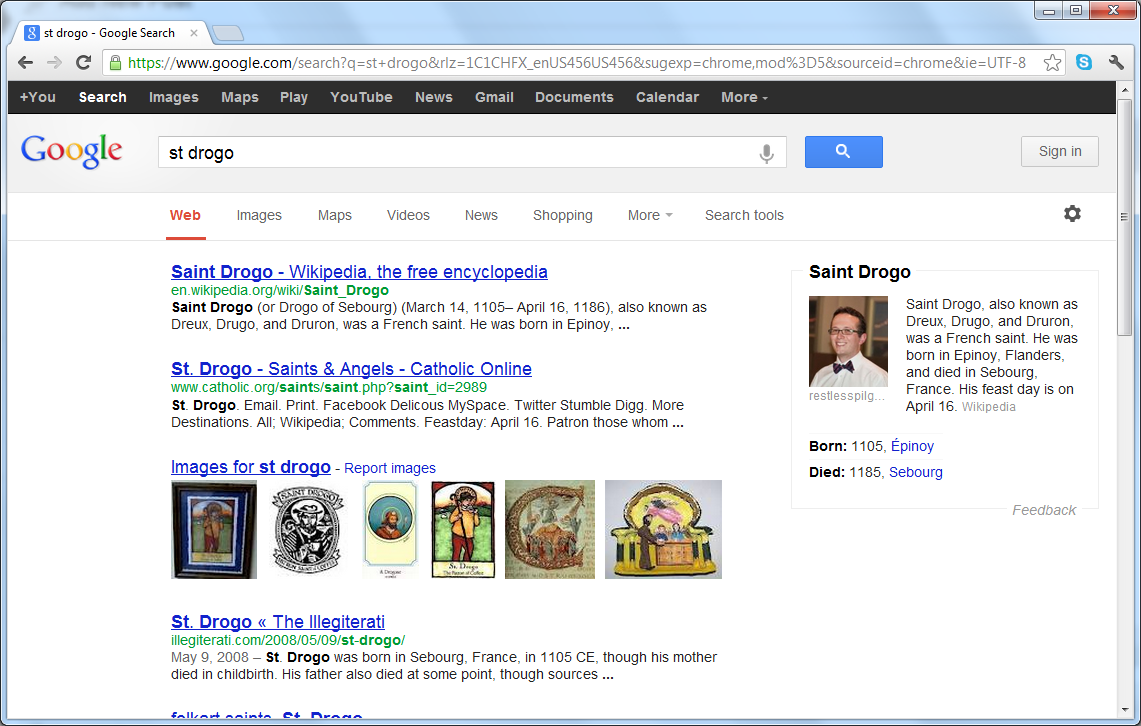Open Documents from the top bar
This screenshot has width=1141, height=726.
pos(574,97)
